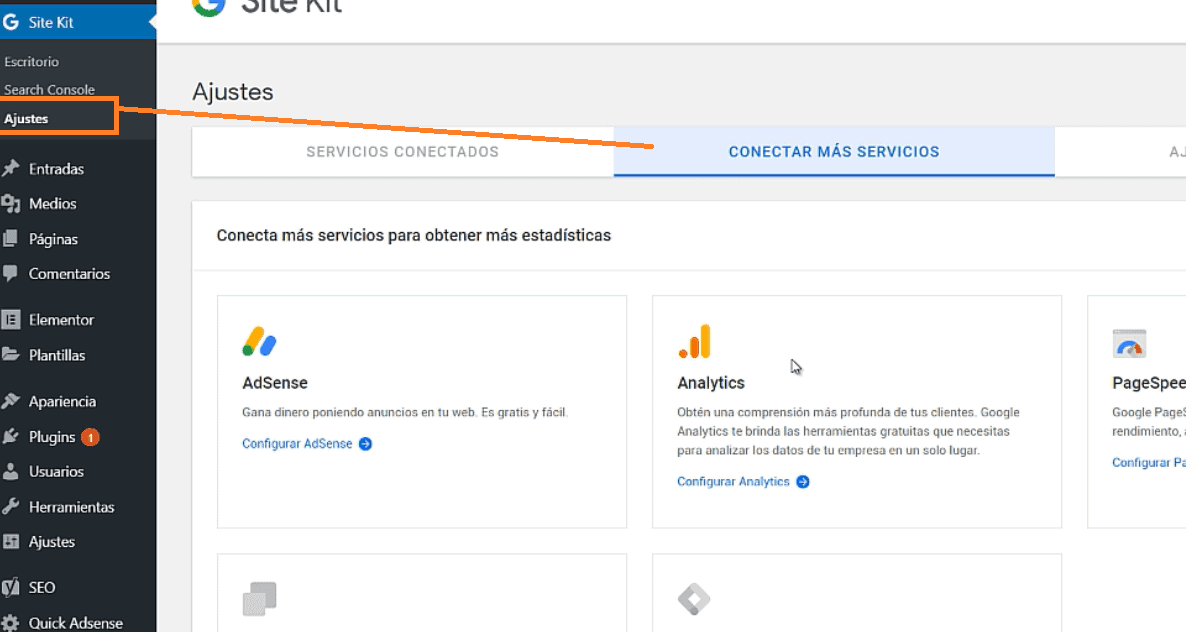Click the Google logo in Site Kit header
The image size is (1186, 632).
[x=209, y=6]
